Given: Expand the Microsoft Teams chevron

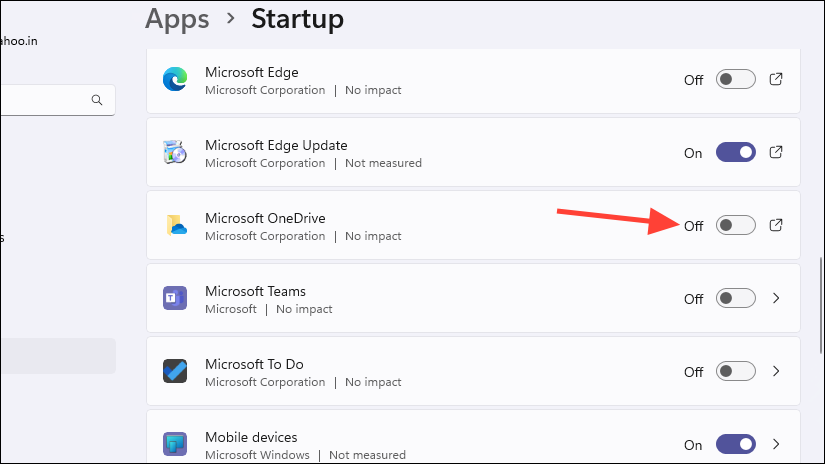Looking at the screenshot, I should 776,298.
